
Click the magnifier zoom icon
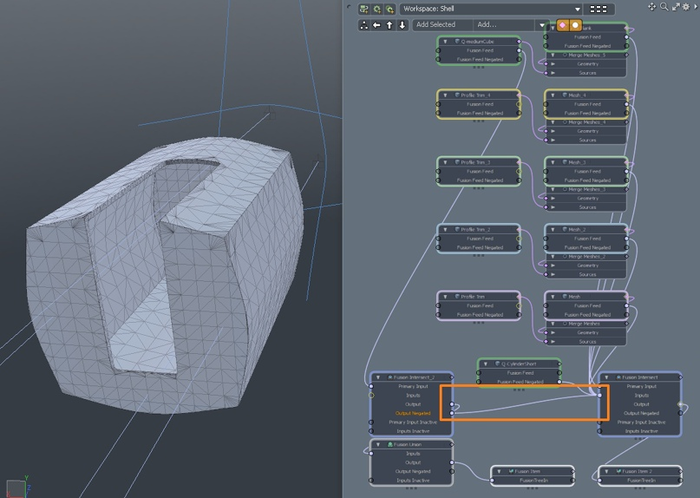(x=665, y=7)
